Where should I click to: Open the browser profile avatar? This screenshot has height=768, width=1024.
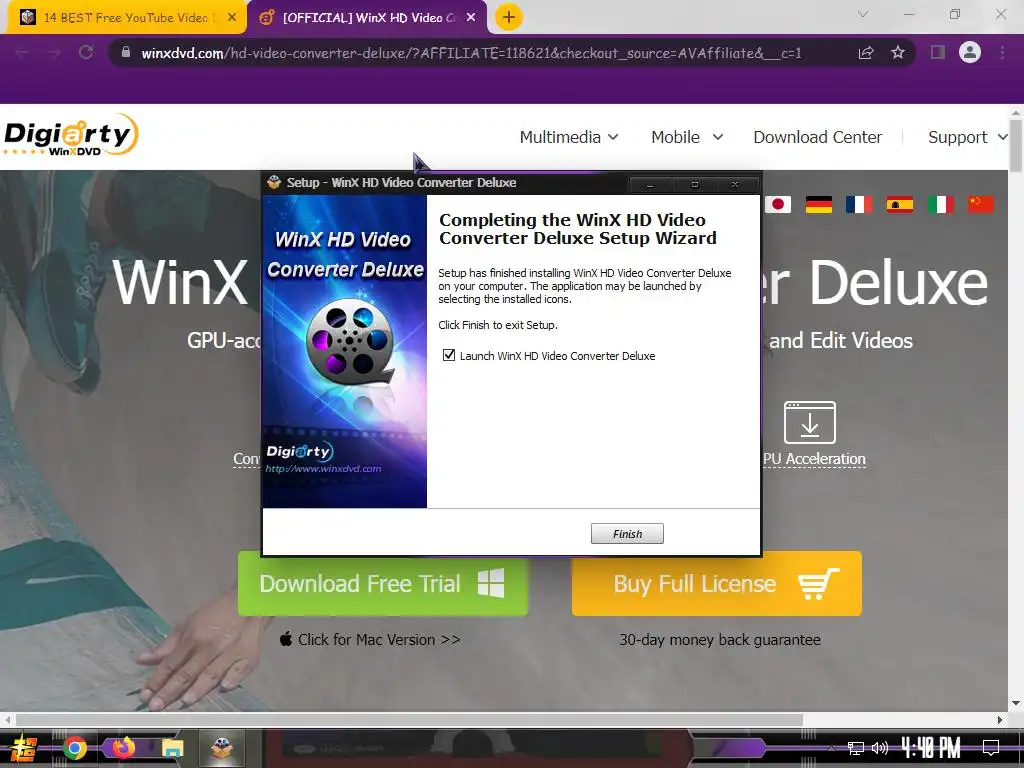[x=970, y=52]
